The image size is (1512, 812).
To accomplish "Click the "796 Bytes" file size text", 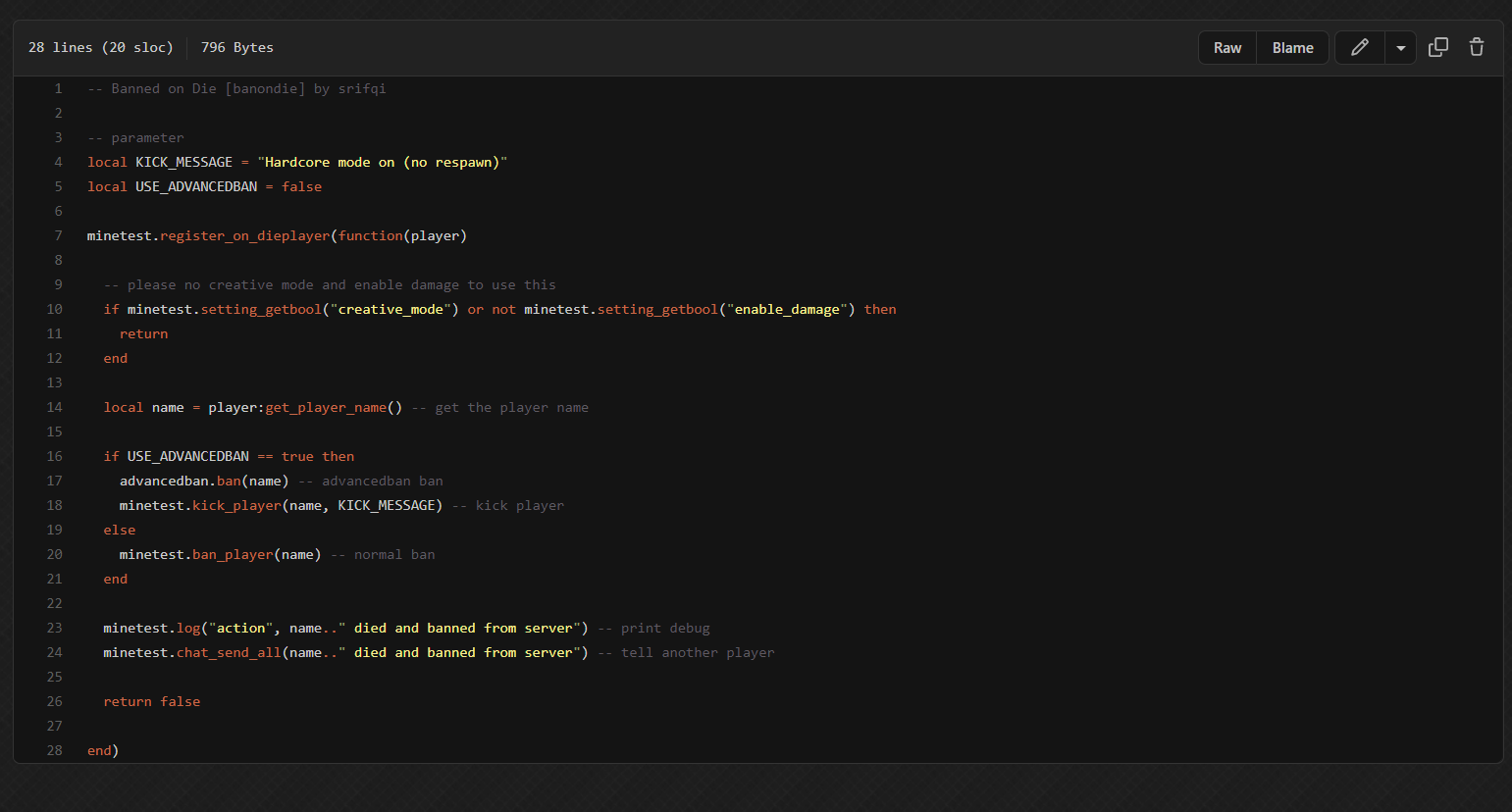I will (236, 47).
